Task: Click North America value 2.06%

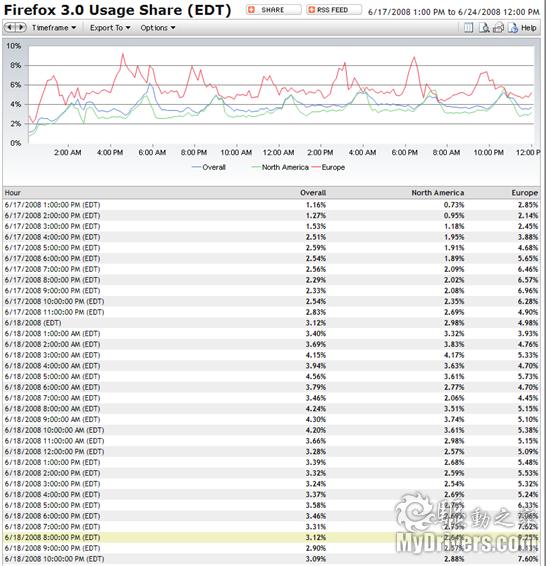Action: pyautogui.click(x=454, y=398)
